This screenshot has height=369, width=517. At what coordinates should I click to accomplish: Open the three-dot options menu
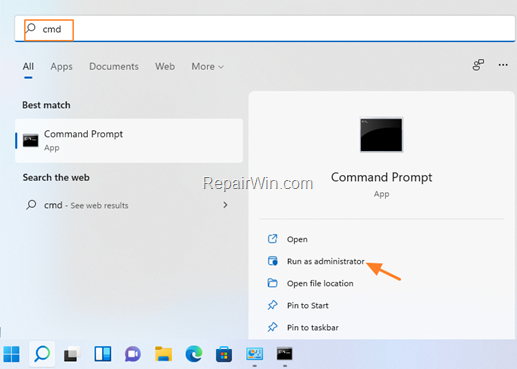click(503, 65)
